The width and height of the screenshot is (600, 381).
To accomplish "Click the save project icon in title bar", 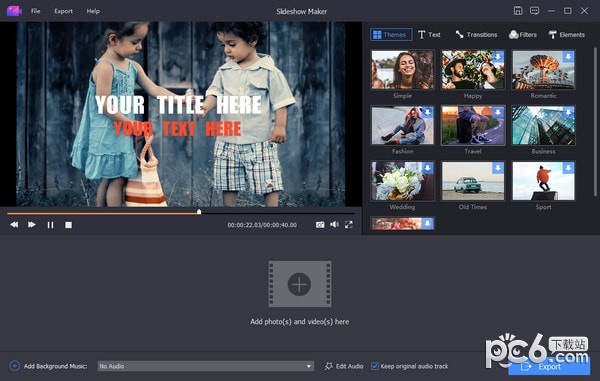I will (518, 11).
